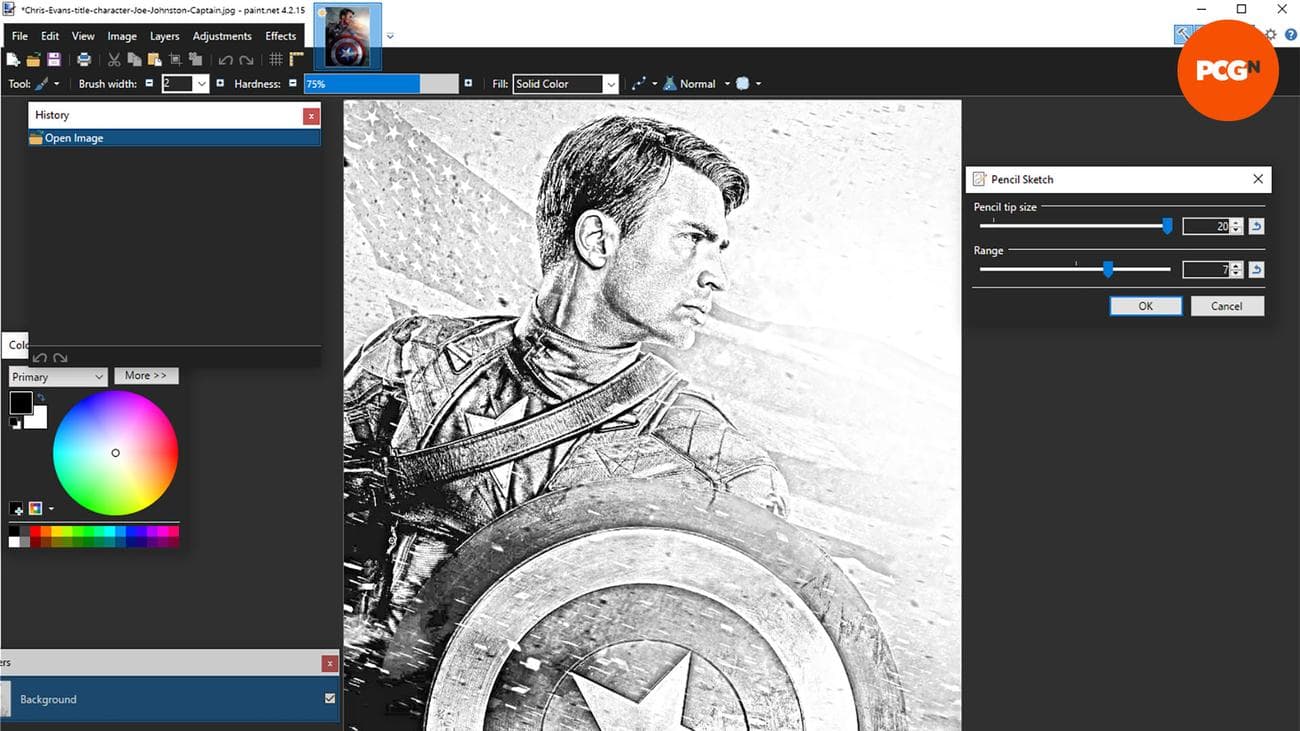Confirm Pencil Sketch with OK button
Viewport: 1300px width, 731px height.
click(1145, 306)
